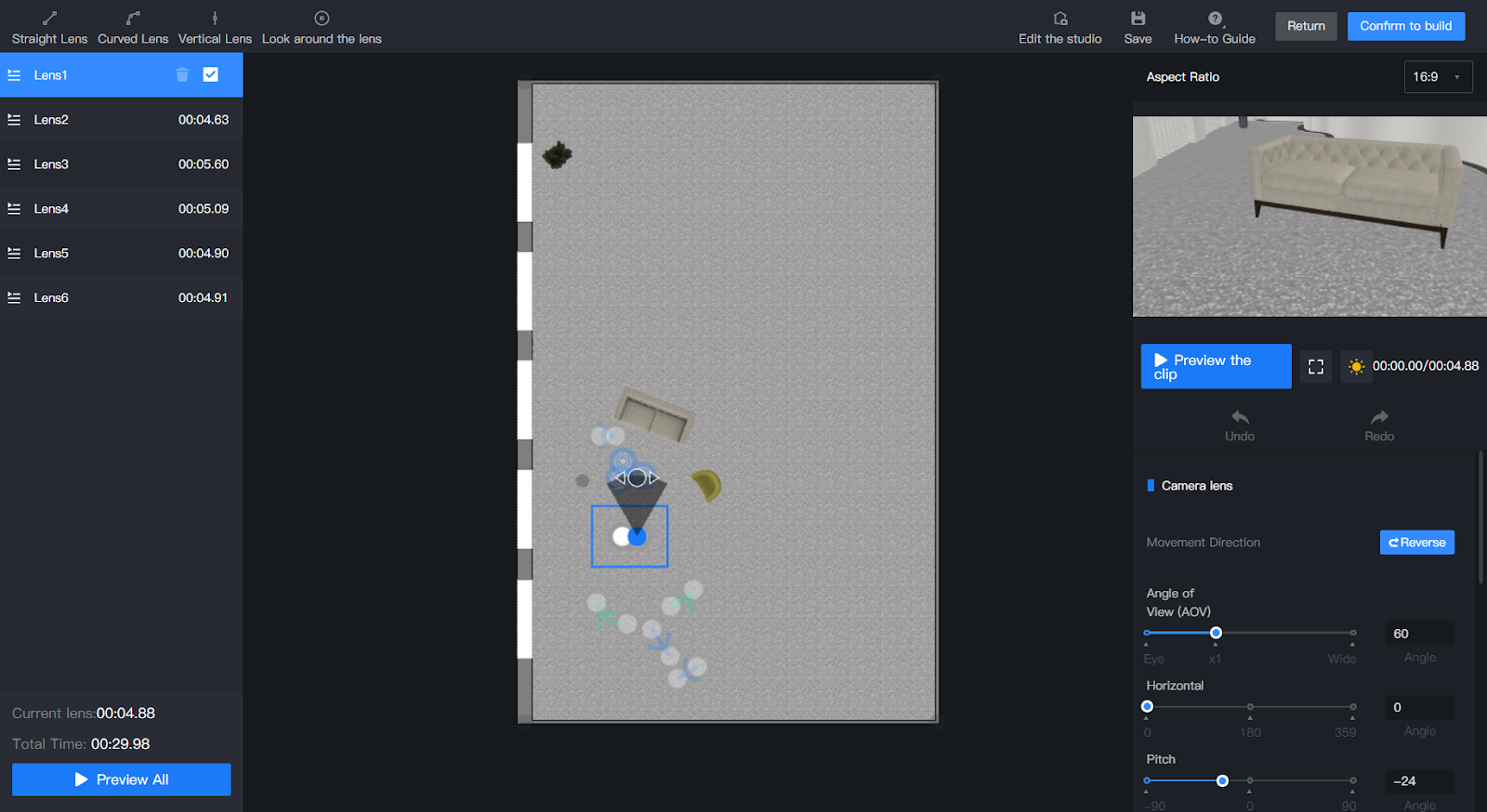This screenshot has height=812, width=1487.
Task: Delete Lens1 with the trash icon
Action: [x=182, y=75]
